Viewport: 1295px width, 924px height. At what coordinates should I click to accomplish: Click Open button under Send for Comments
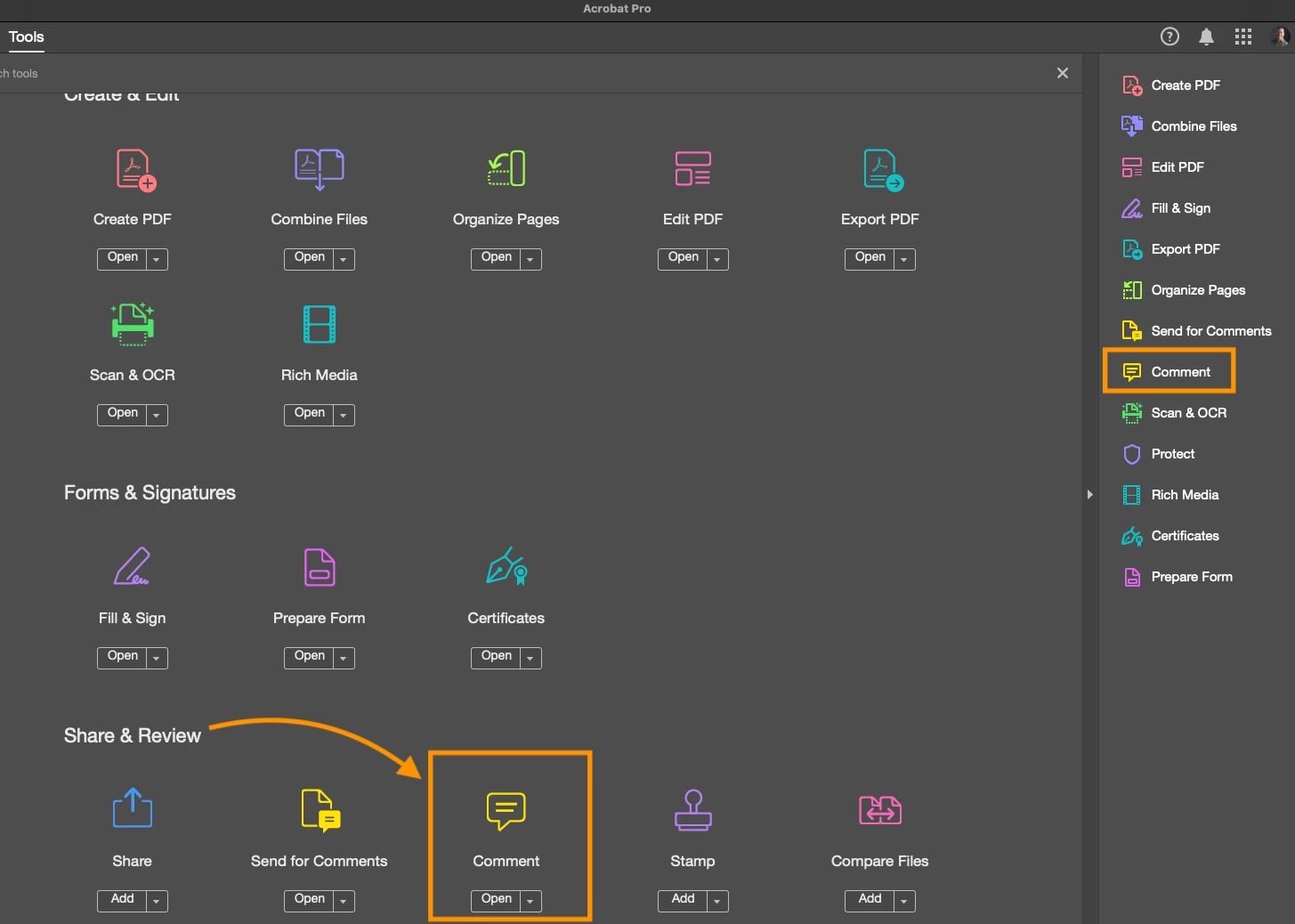tap(309, 901)
